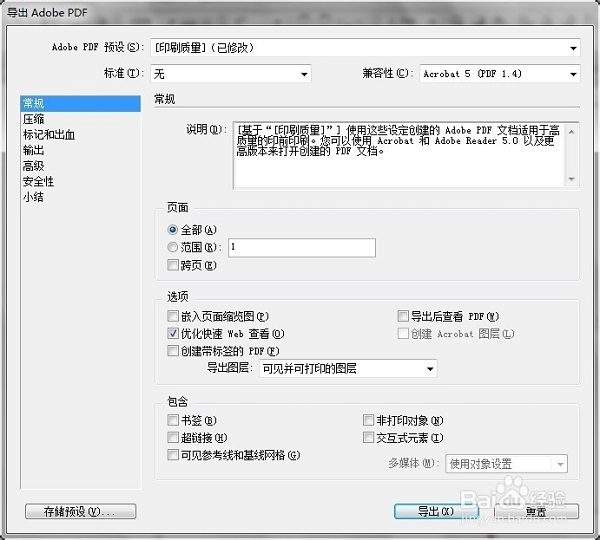Go to the 高级 settings section

pyautogui.click(x=34, y=165)
